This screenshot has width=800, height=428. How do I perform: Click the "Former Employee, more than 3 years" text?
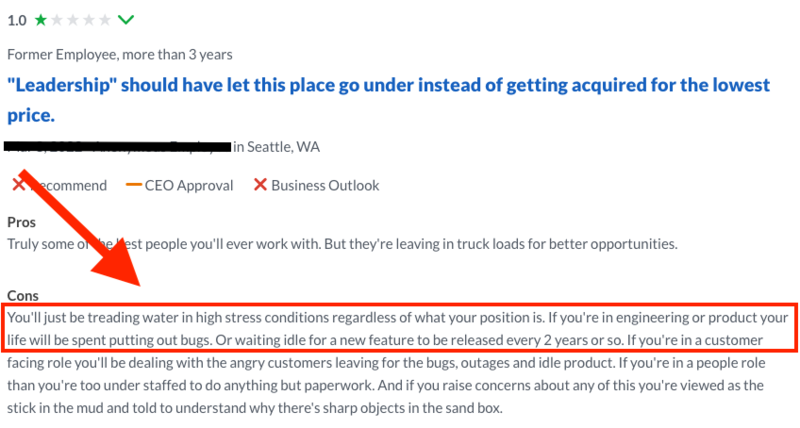120,54
